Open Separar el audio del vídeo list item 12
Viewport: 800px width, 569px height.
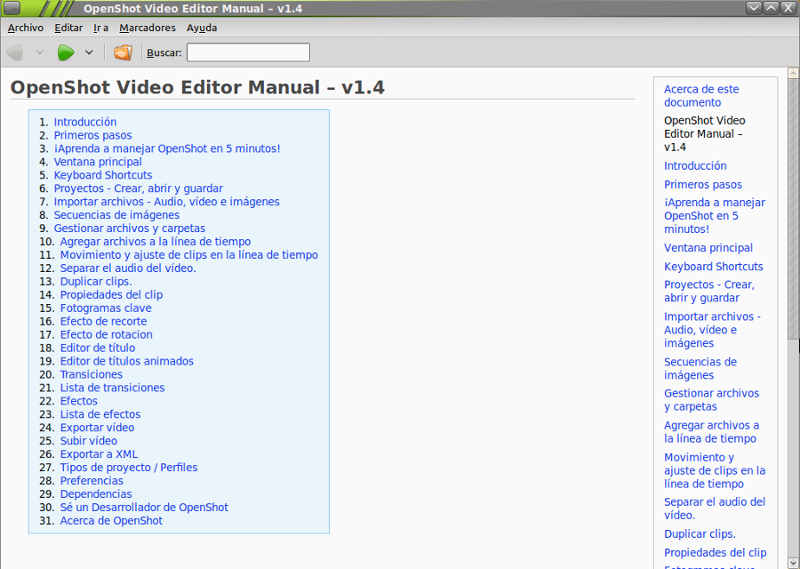(x=128, y=268)
